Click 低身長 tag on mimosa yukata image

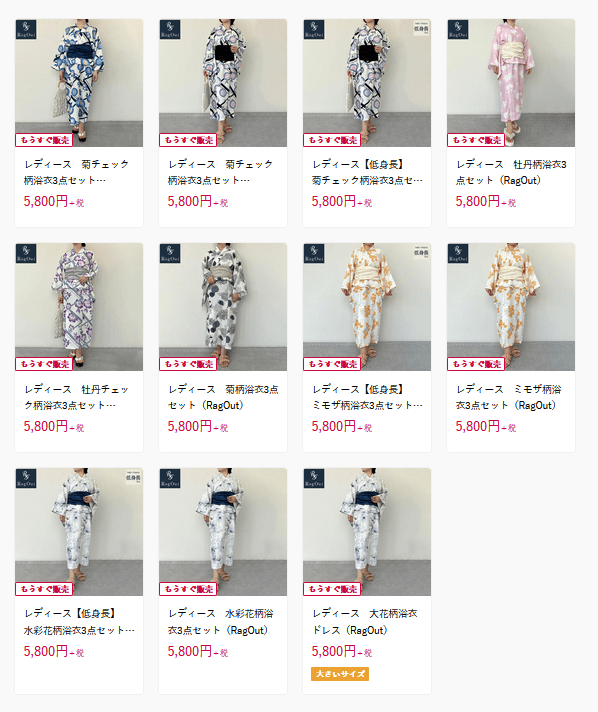click(421, 252)
